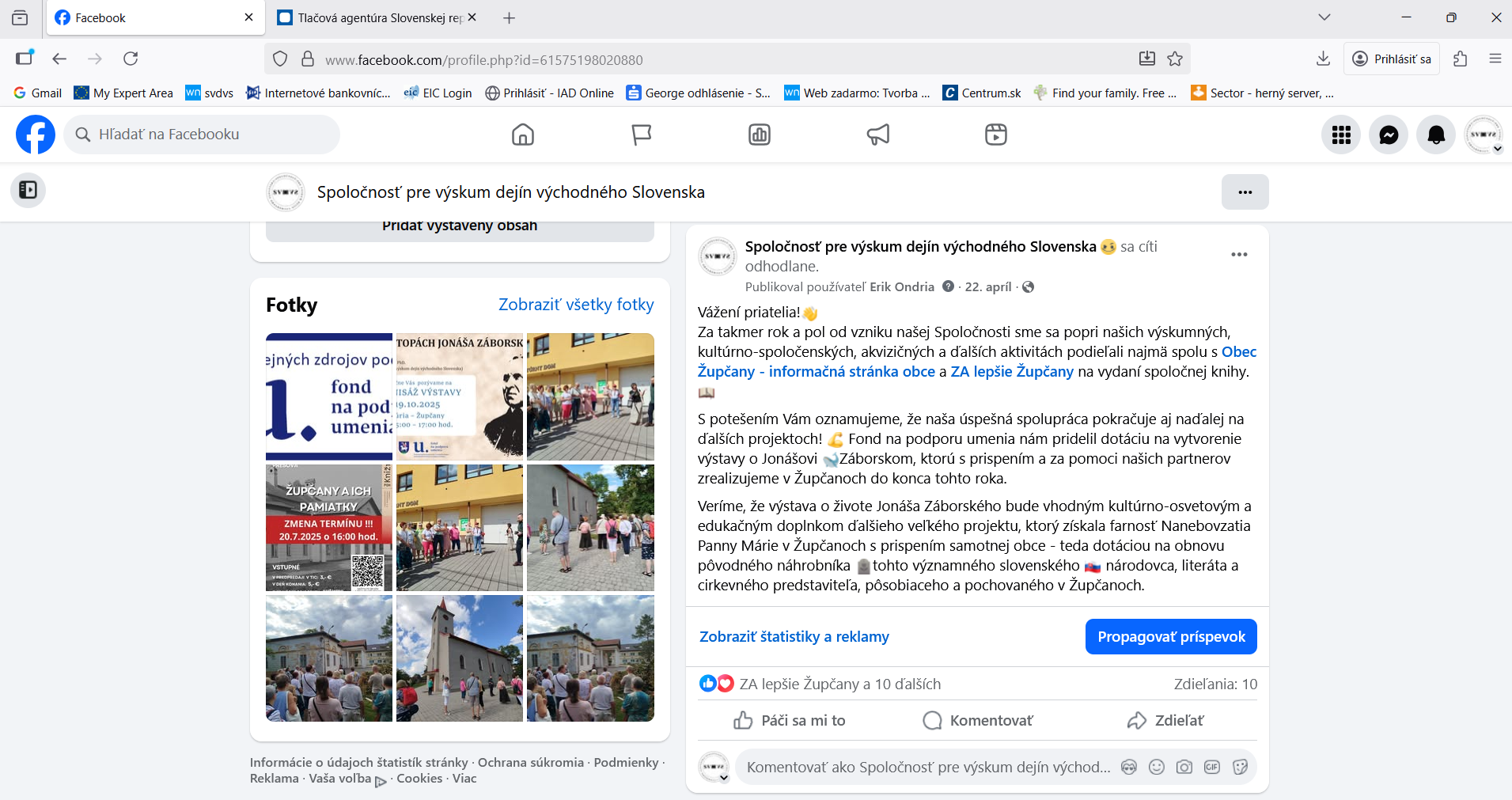The height and width of the screenshot is (800, 1512).
Task: Open Zobraziť všetky fotky link
Action: pos(576,305)
